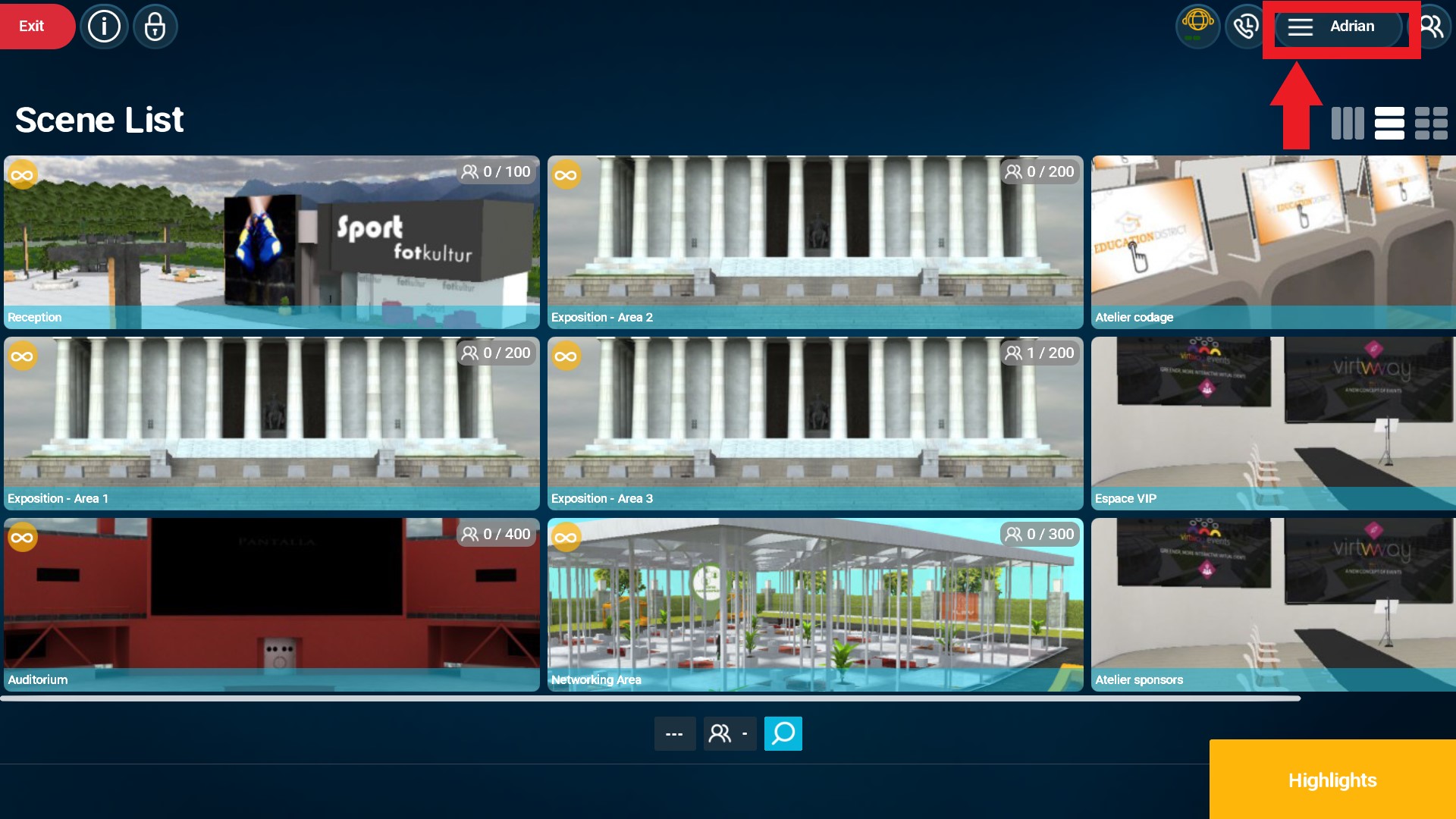Switch to vertical columns view layout
1456x819 pixels.
click(x=1348, y=123)
